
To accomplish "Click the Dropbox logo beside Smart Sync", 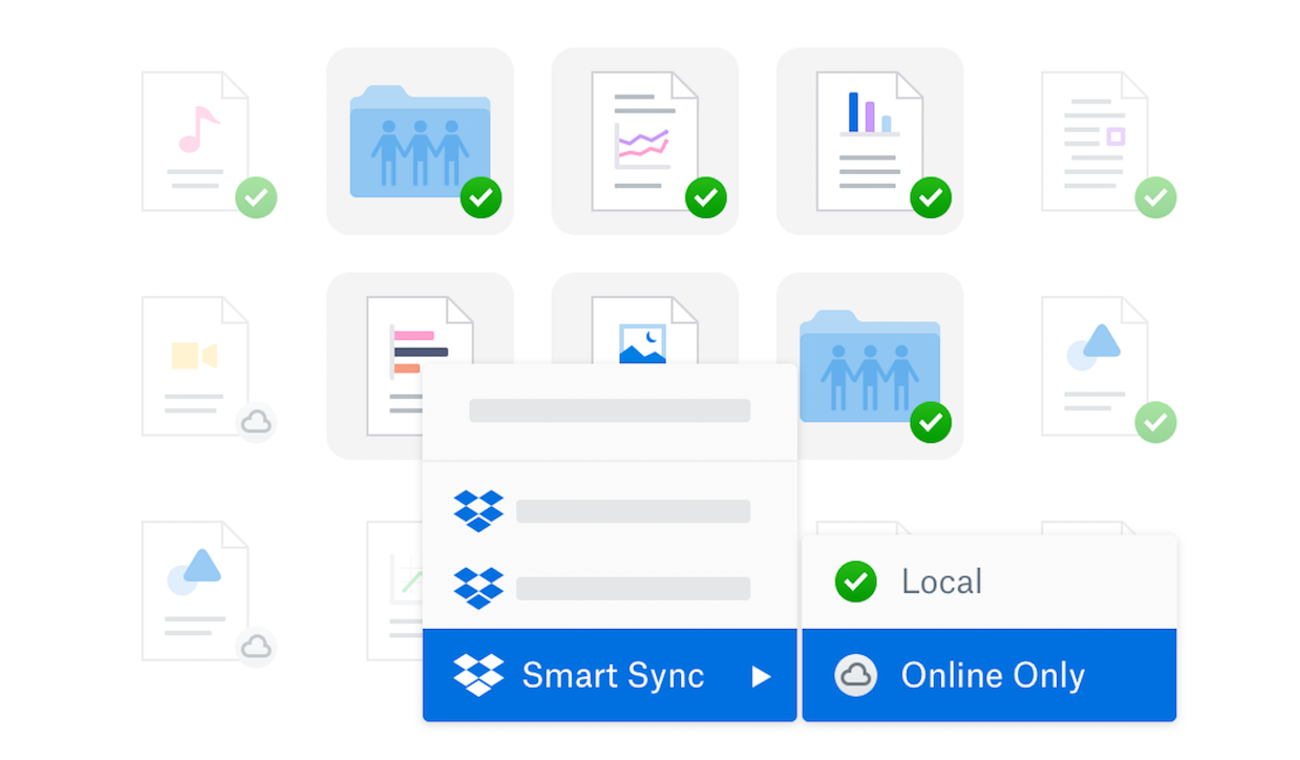I will [478, 675].
